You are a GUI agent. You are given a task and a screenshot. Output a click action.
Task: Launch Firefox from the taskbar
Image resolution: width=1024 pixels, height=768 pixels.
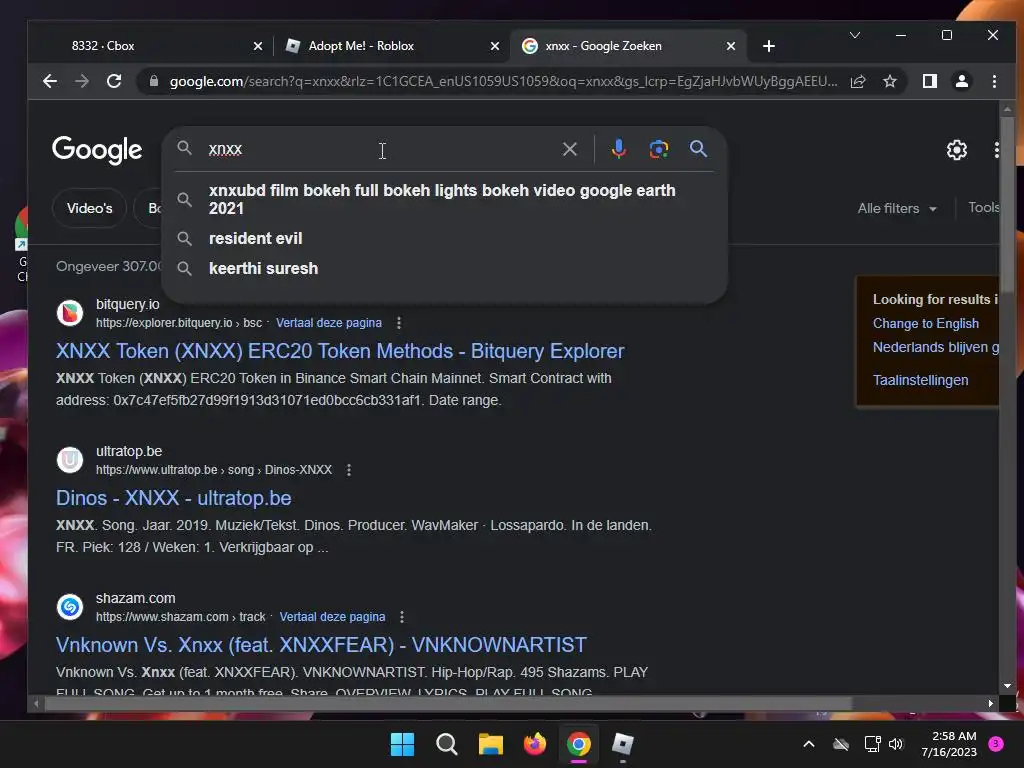[x=535, y=744]
